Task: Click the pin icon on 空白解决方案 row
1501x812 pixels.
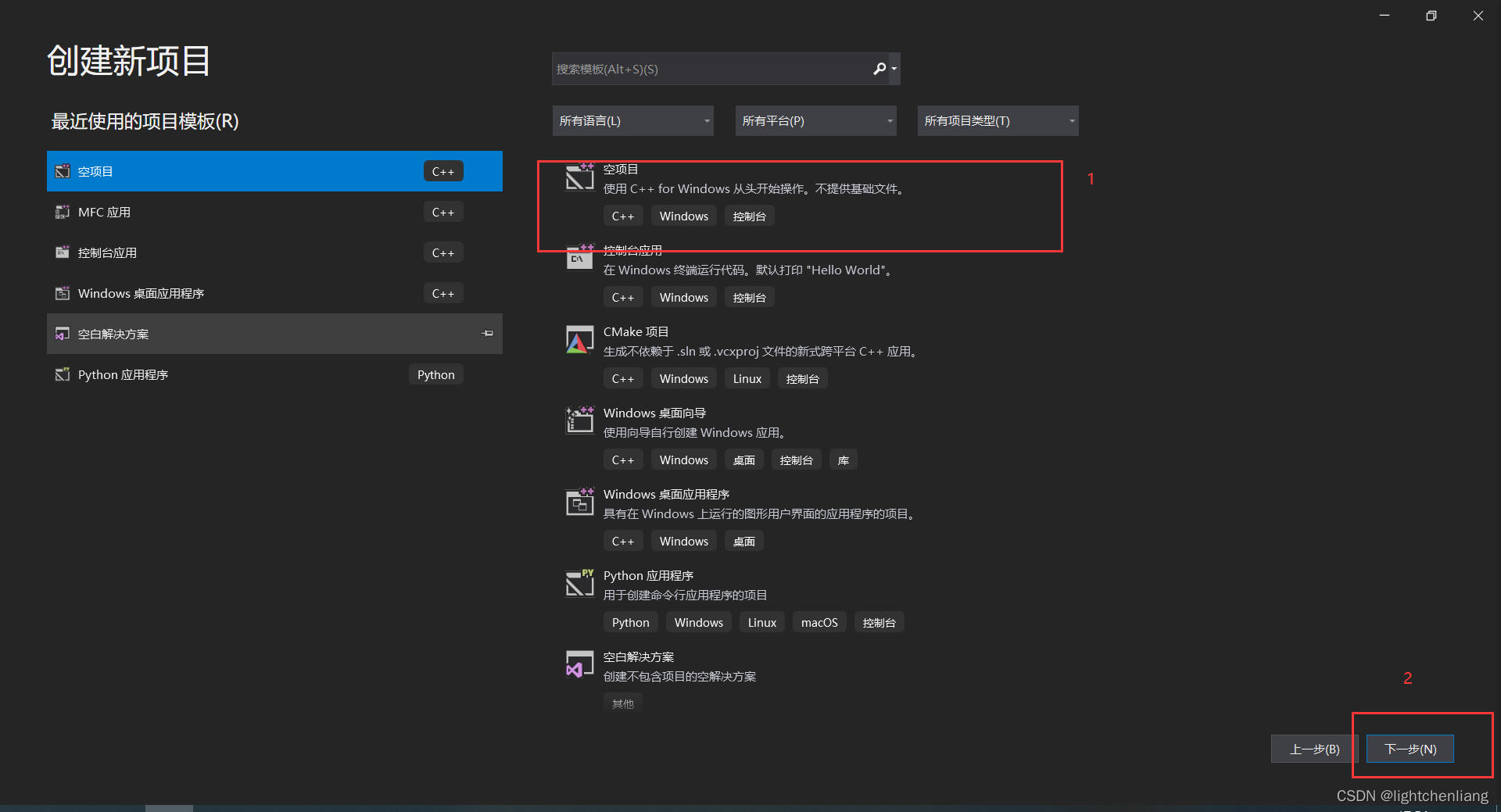Action: (487, 334)
